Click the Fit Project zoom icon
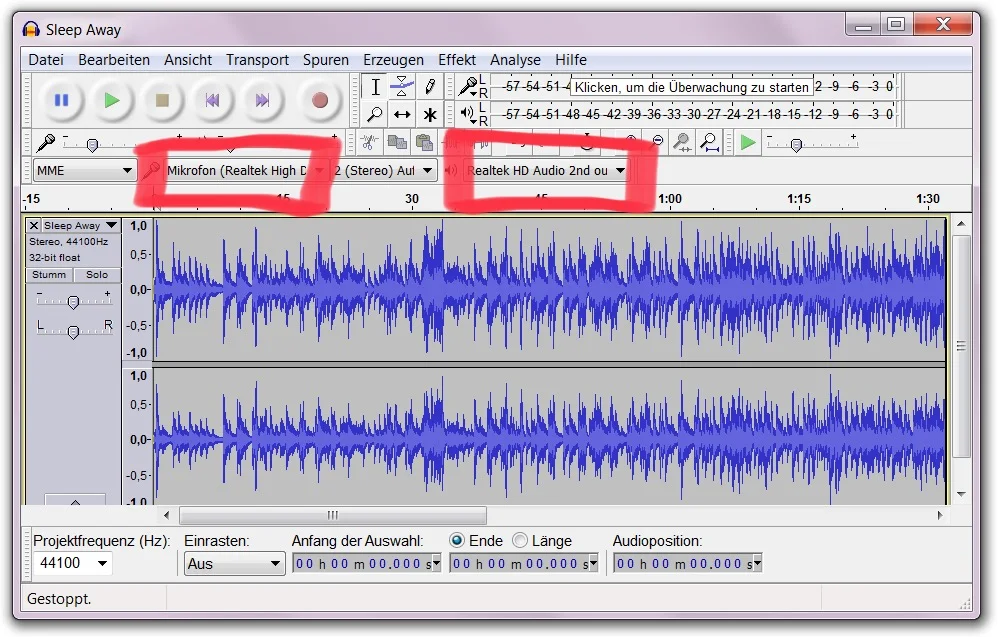The image size is (1000, 637). point(709,142)
